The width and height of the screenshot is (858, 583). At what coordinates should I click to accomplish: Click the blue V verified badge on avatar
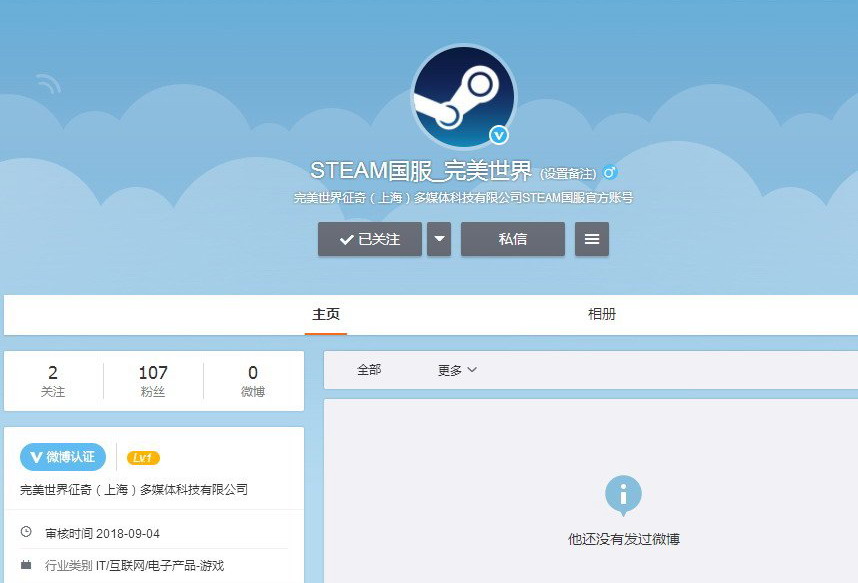point(498,135)
